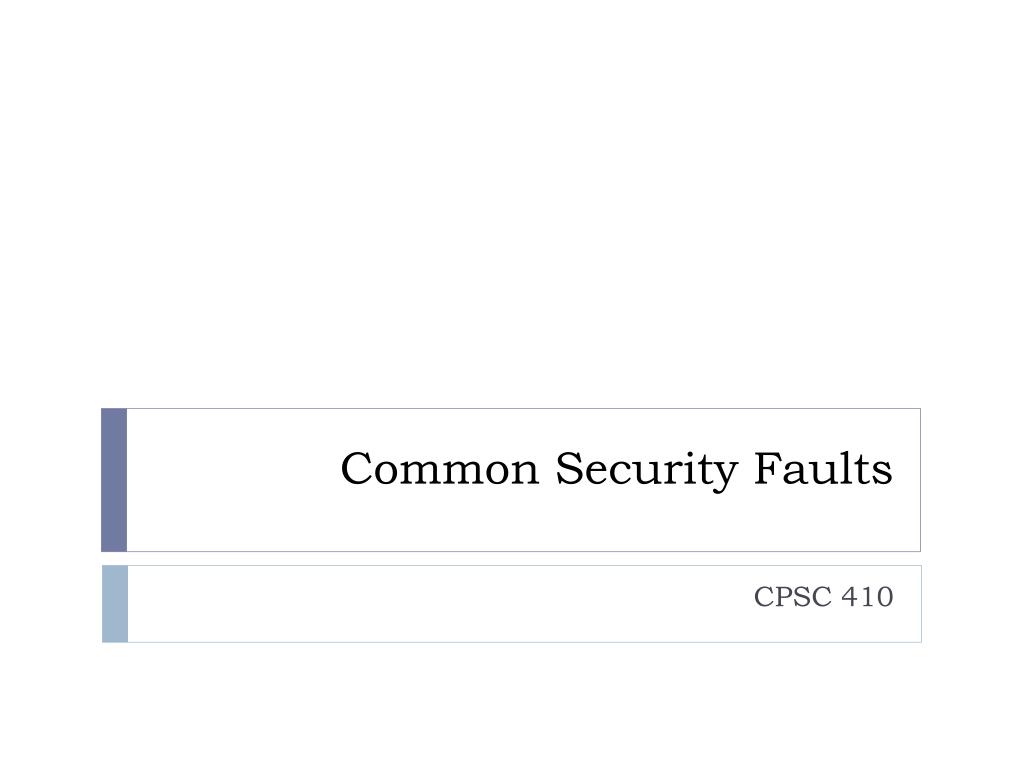Click the letter "C" starting "Common"
This screenshot has height=768, width=1024.
pyautogui.click(x=357, y=468)
